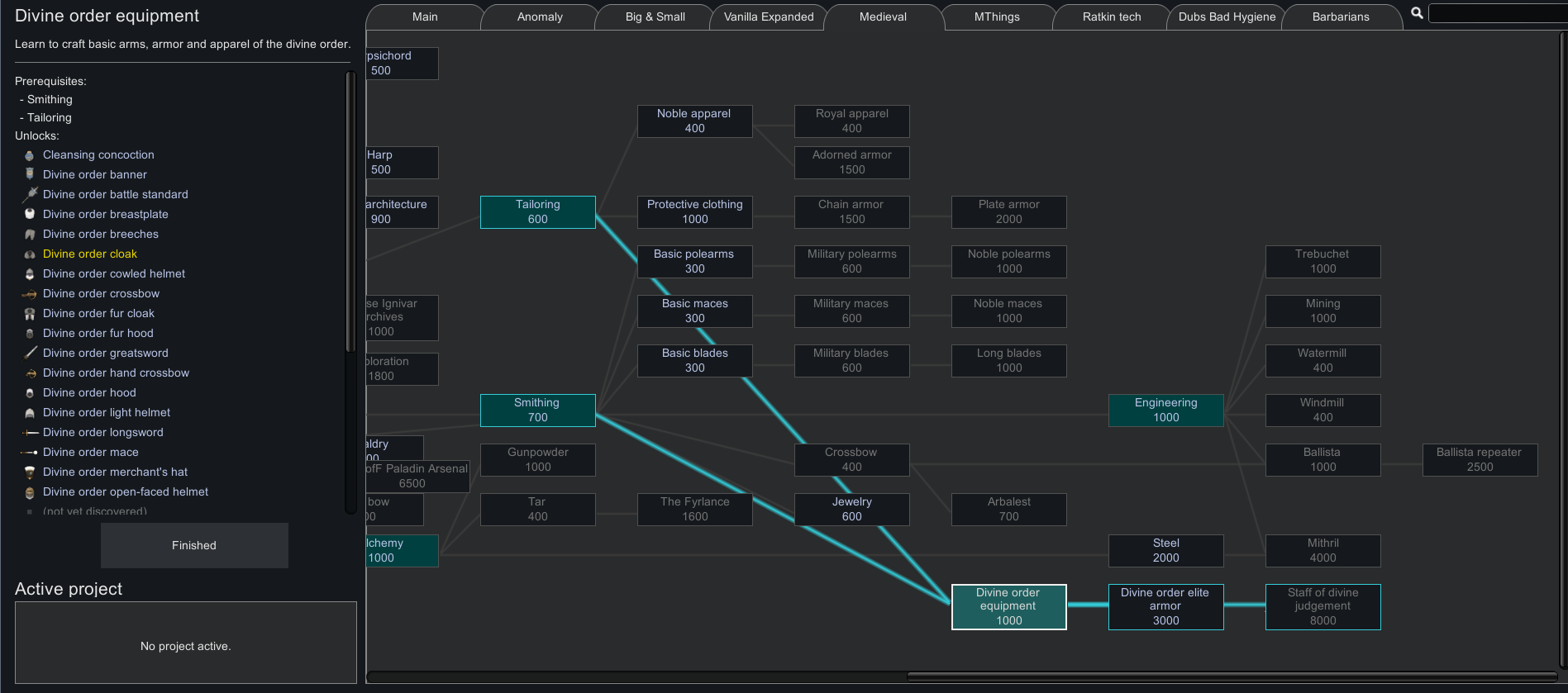
Task: Select the Divine order crossbow icon
Action: coord(30,294)
